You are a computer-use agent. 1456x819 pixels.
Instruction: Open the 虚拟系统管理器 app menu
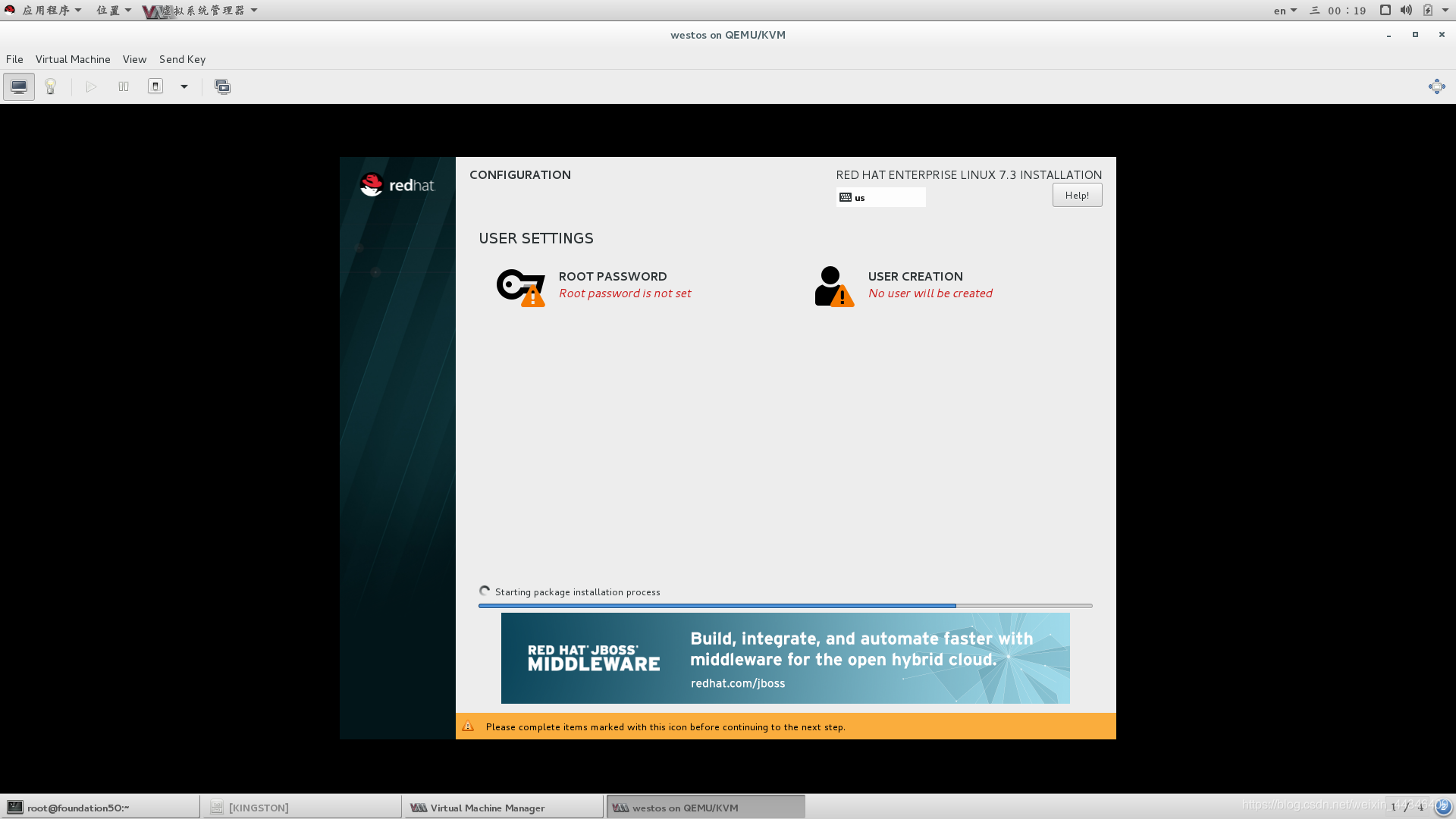[201, 10]
